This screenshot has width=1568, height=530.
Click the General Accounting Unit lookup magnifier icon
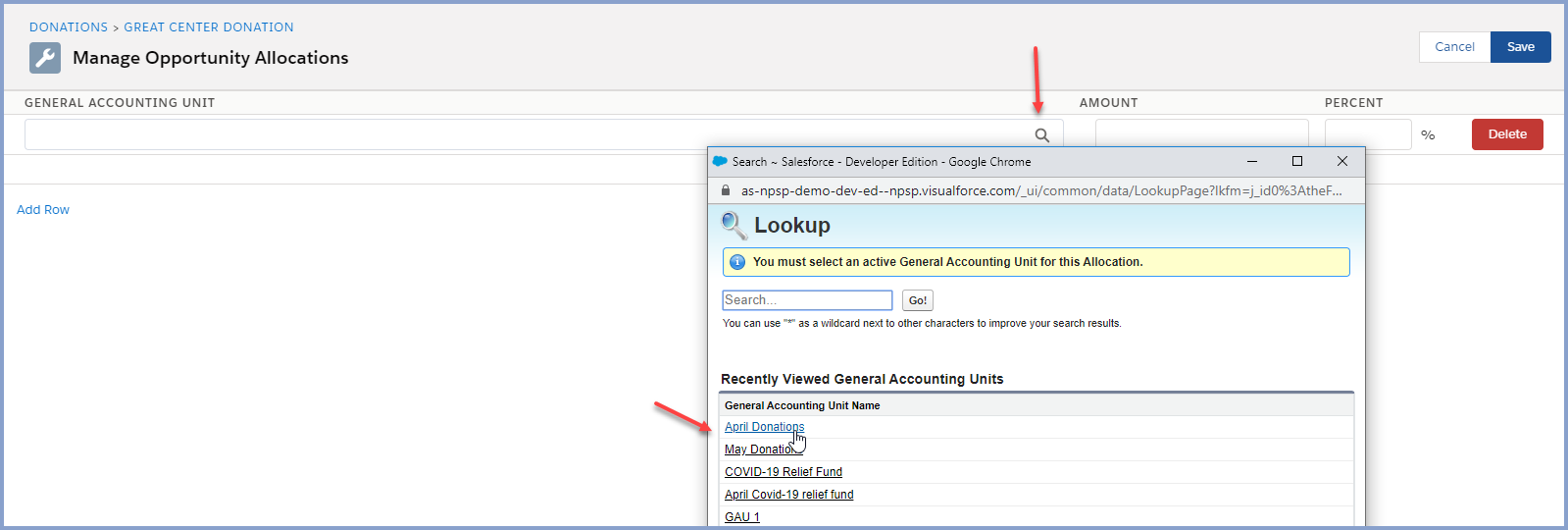[1042, 135]
